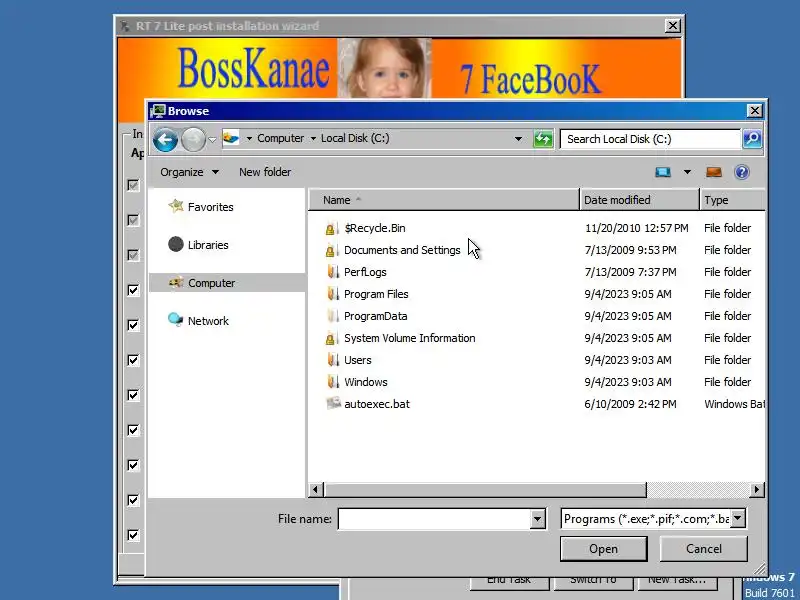Viewport: 800px width, 600px height.
Task: Close the Browse dialog
Action: [755, 111]
